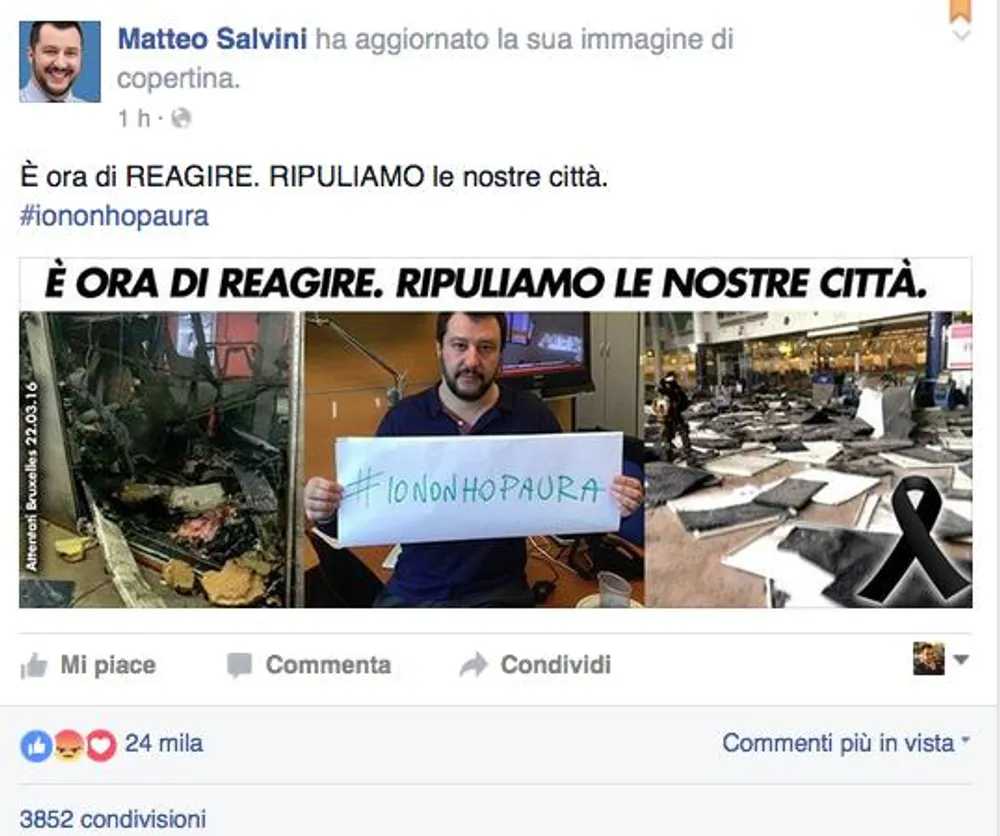Open the Matteo Salvini profile name link
Image resolution: width=1000 pixels, height=836 pixels.
tap(212, 39)
